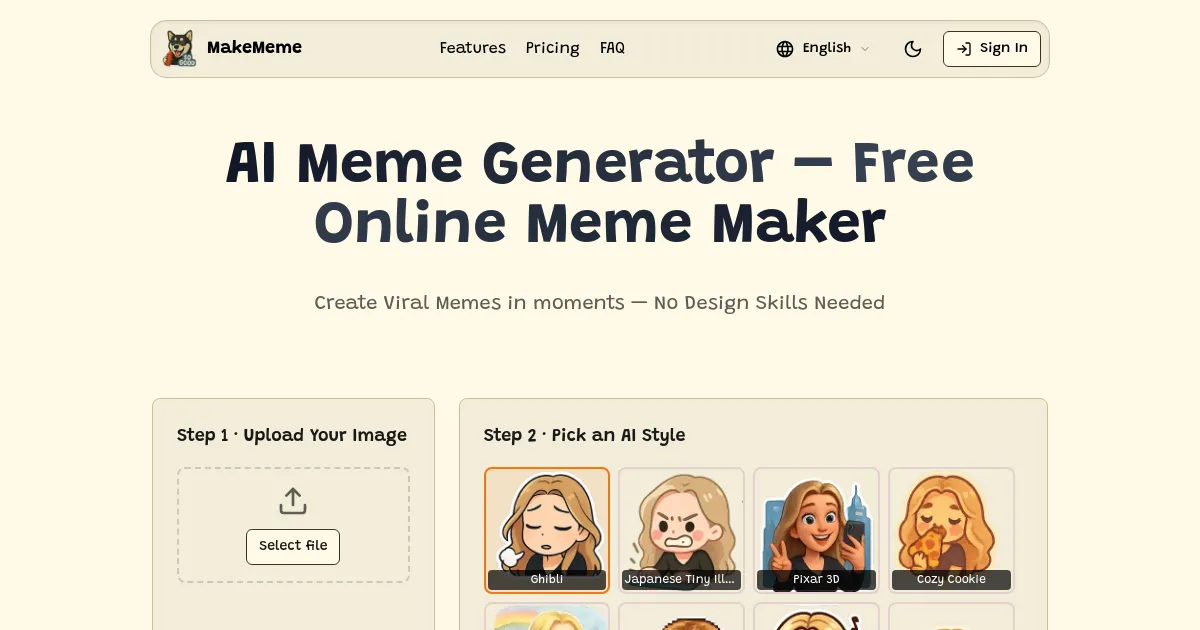1200x630 pixels.
Task: Choose the Japanese Tiny Illustration style
Action: (x=681, y=530)
